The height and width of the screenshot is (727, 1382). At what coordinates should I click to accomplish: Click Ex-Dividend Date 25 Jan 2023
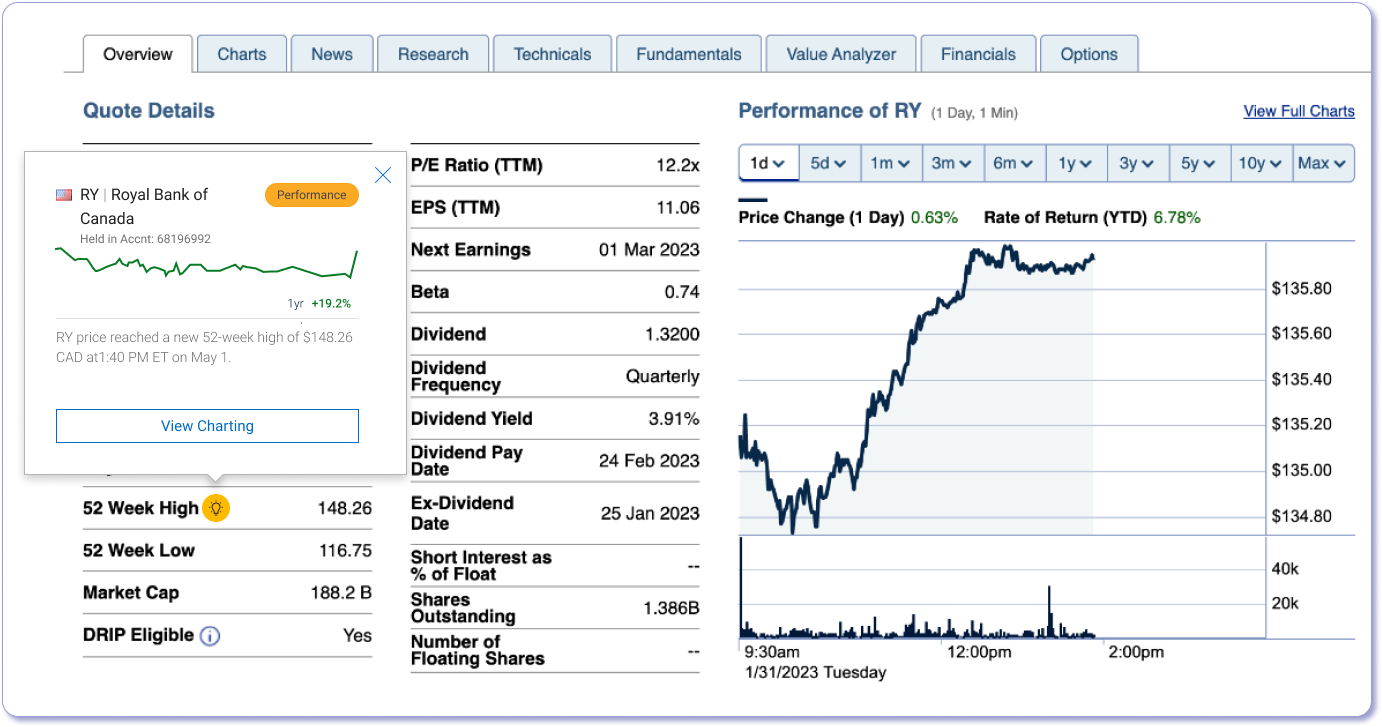coord(650,514)
